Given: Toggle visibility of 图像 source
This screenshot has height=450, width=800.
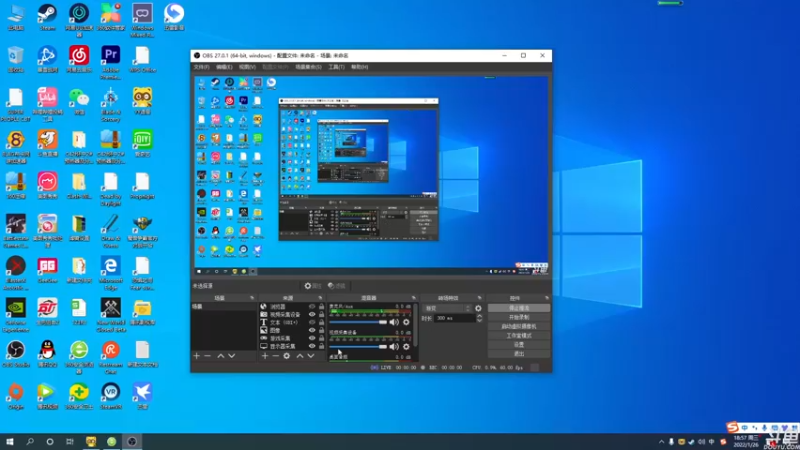Looking at the screenshot, I should click(x=312, y=330).
